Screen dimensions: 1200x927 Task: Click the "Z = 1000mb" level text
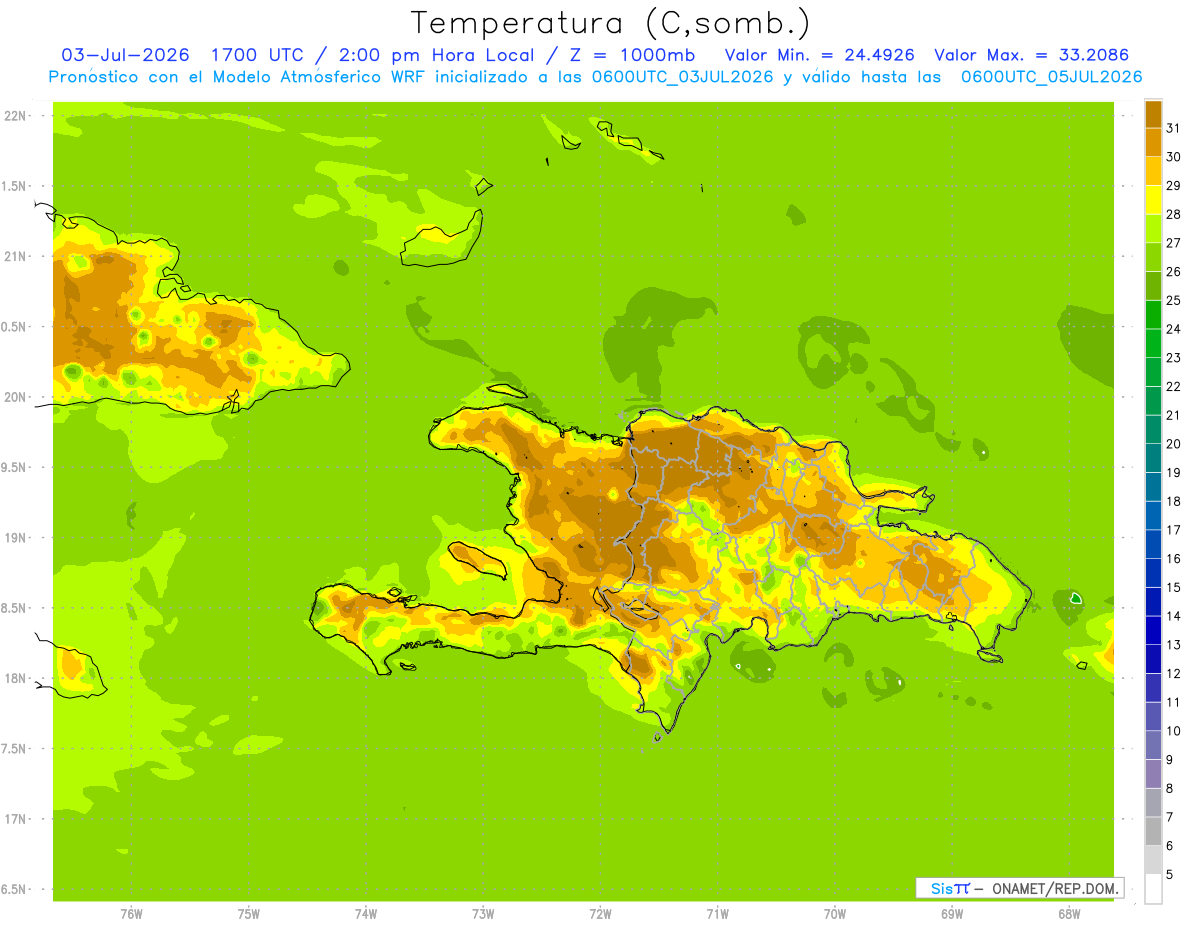(x=633, y=55)
